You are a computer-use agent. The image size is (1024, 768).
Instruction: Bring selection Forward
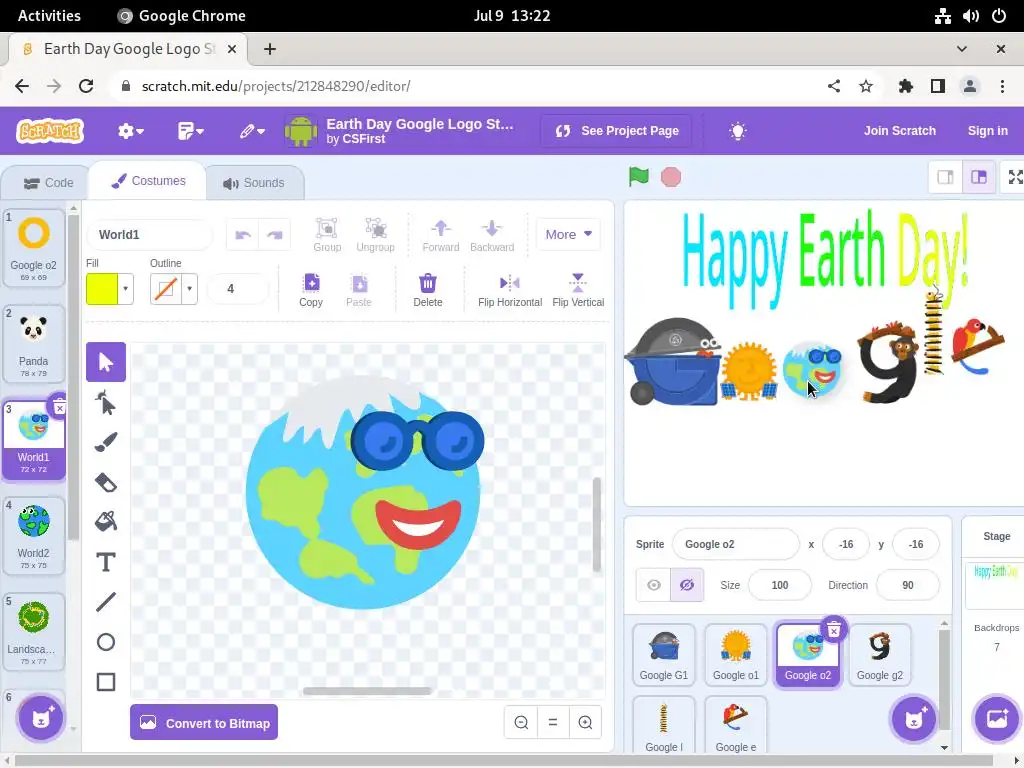tap(441, 235)
